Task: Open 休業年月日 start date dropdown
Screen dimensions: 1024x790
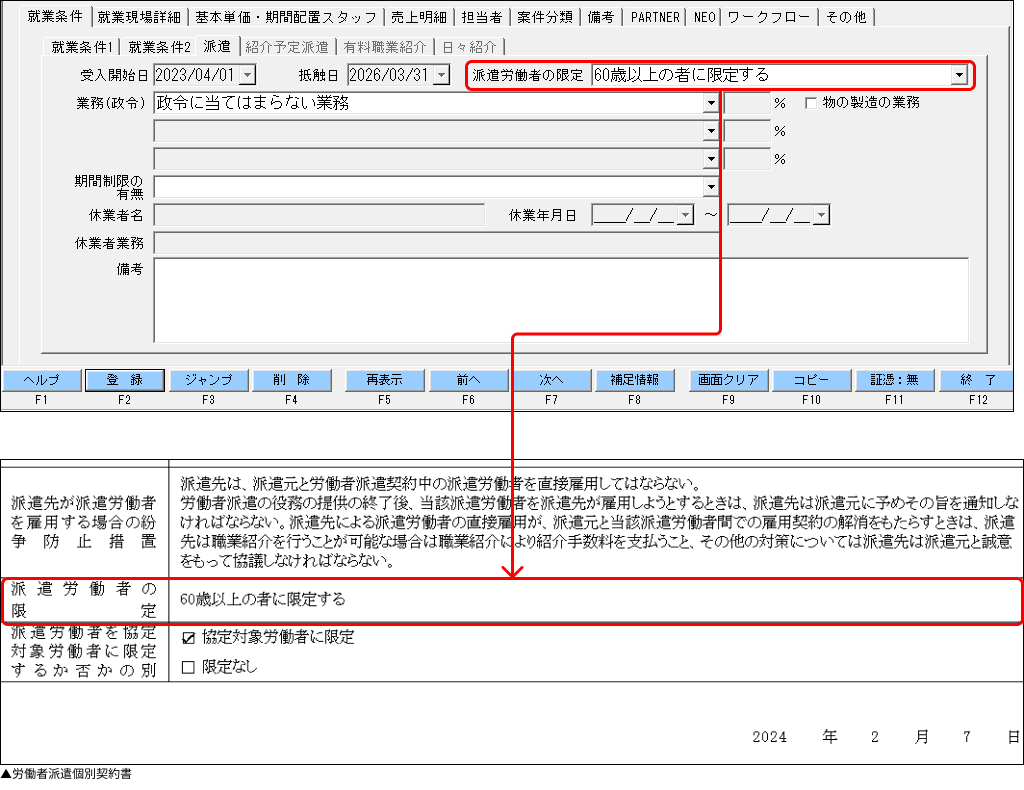Action: coord(685,215)
